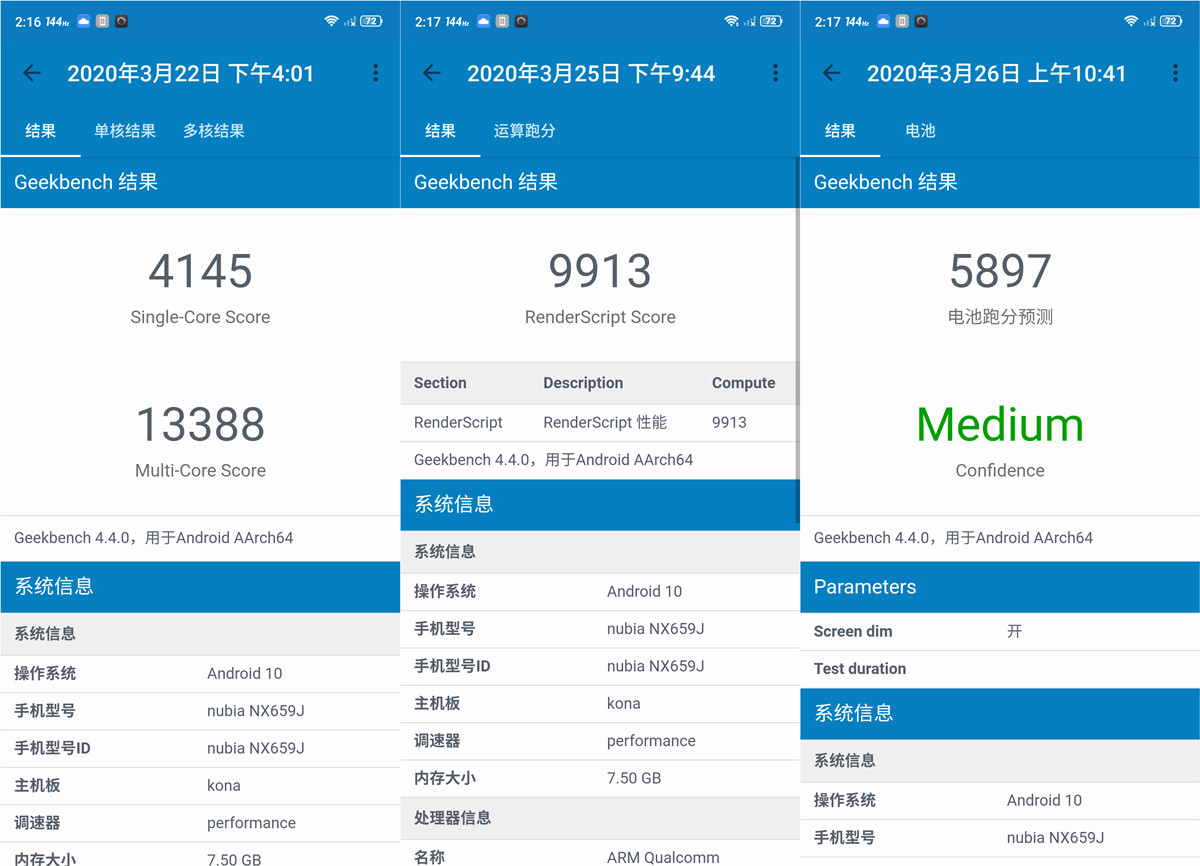This screenshot has height=866, width=1200.
Task: Tap the screen recorder icon in the status bar
Action: click(x=121, y=20)
